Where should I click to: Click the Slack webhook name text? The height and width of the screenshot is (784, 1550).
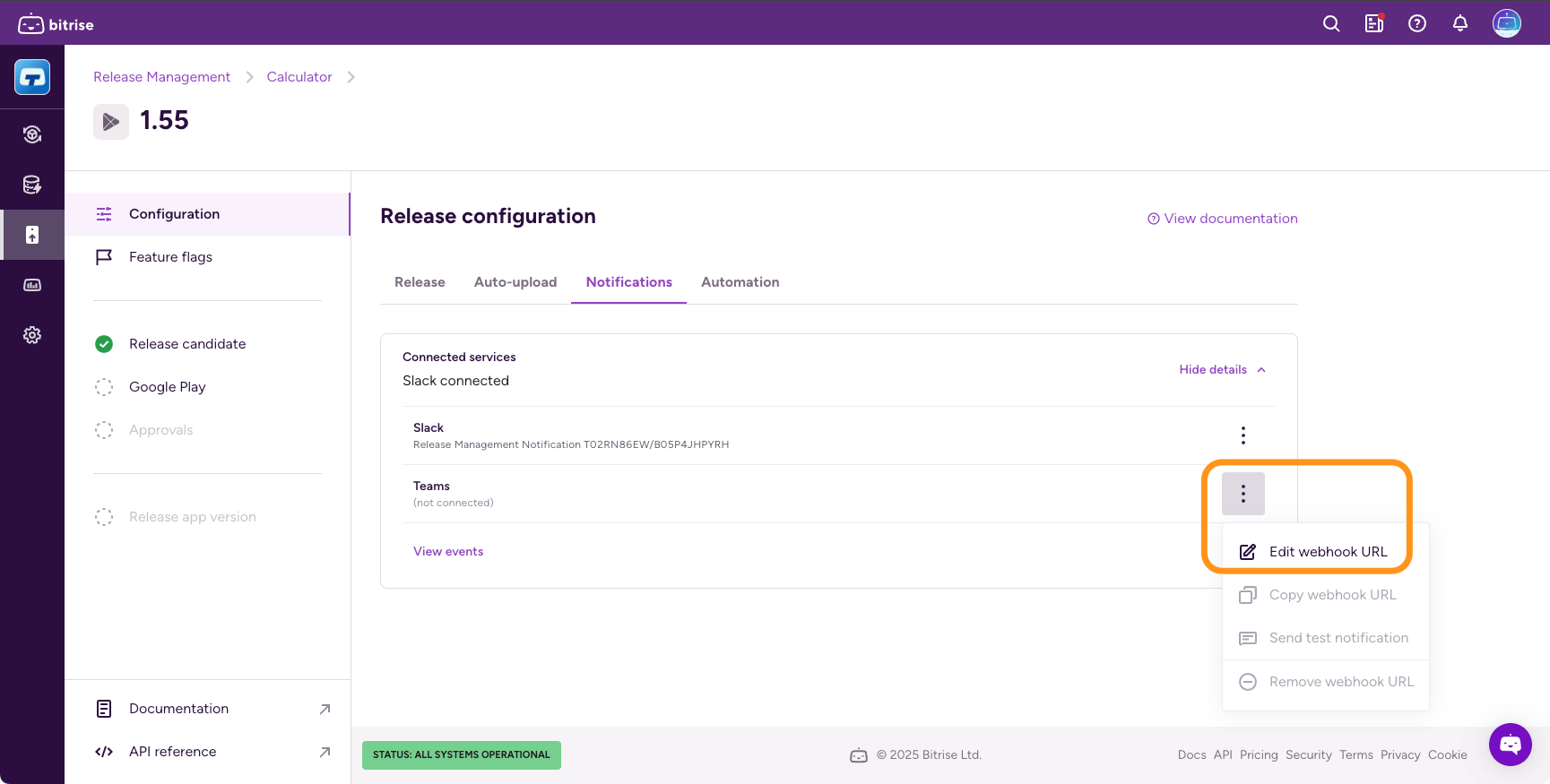pyautogui.click(x=571, y=444)
